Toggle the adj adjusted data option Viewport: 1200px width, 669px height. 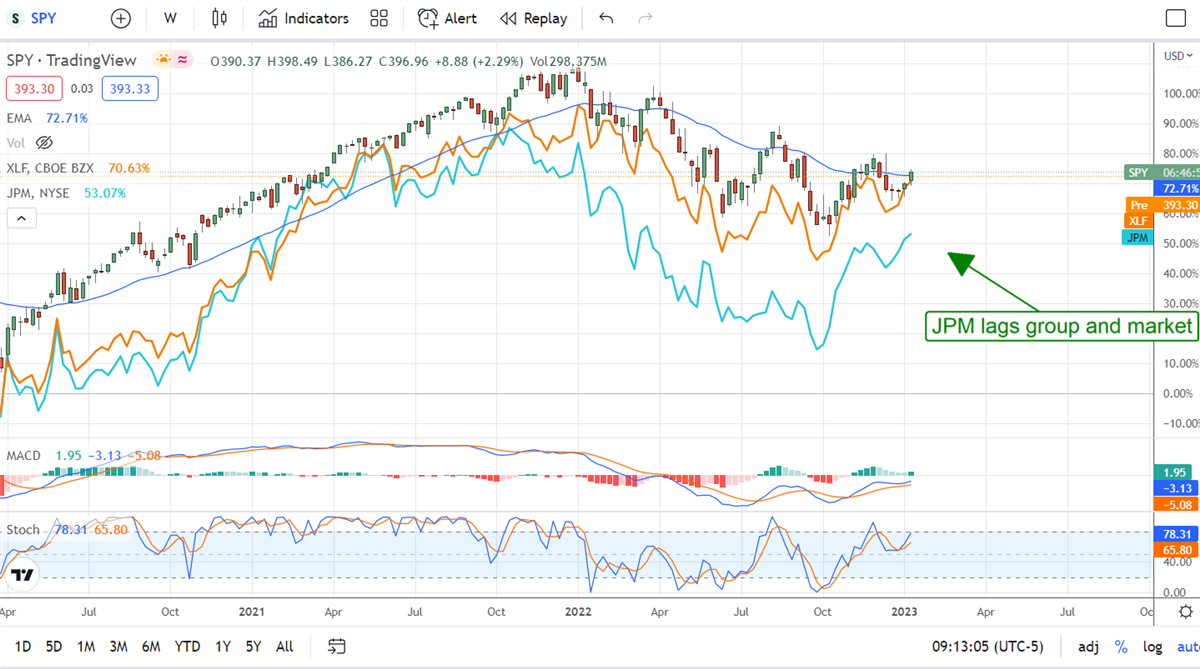click(x=1088, y=646)
